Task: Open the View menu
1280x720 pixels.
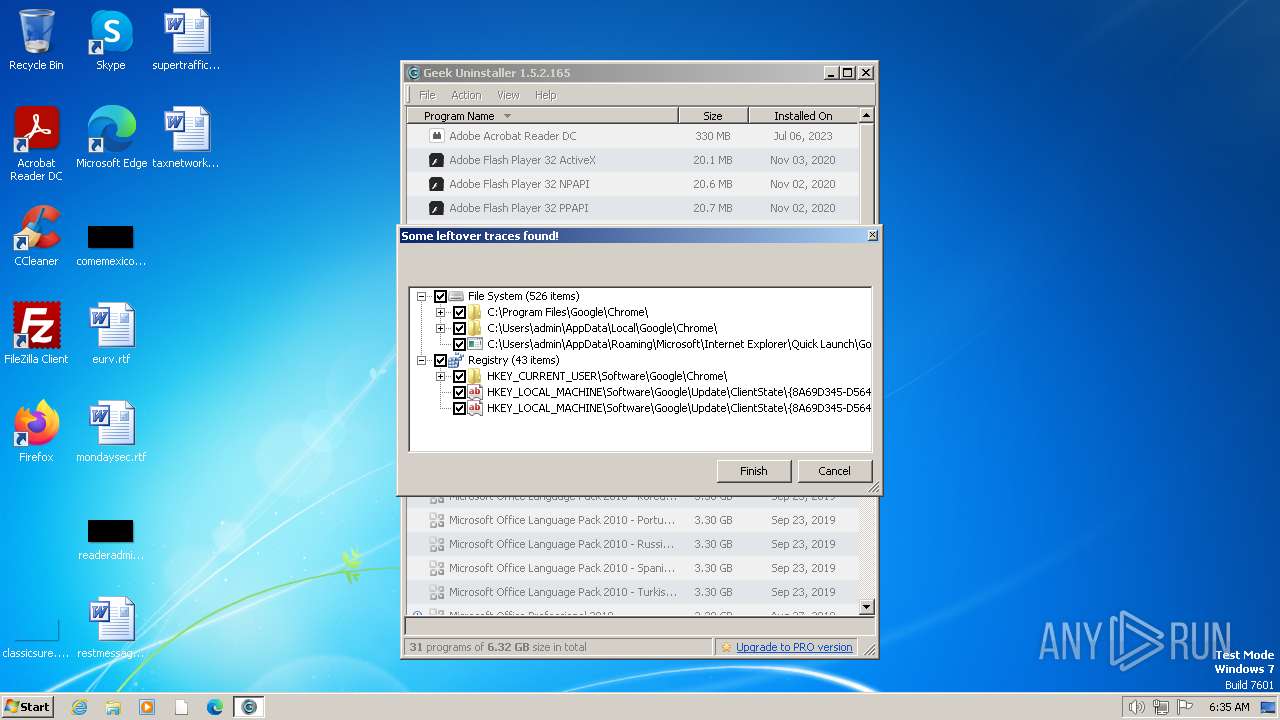Action: coord(508,95)
